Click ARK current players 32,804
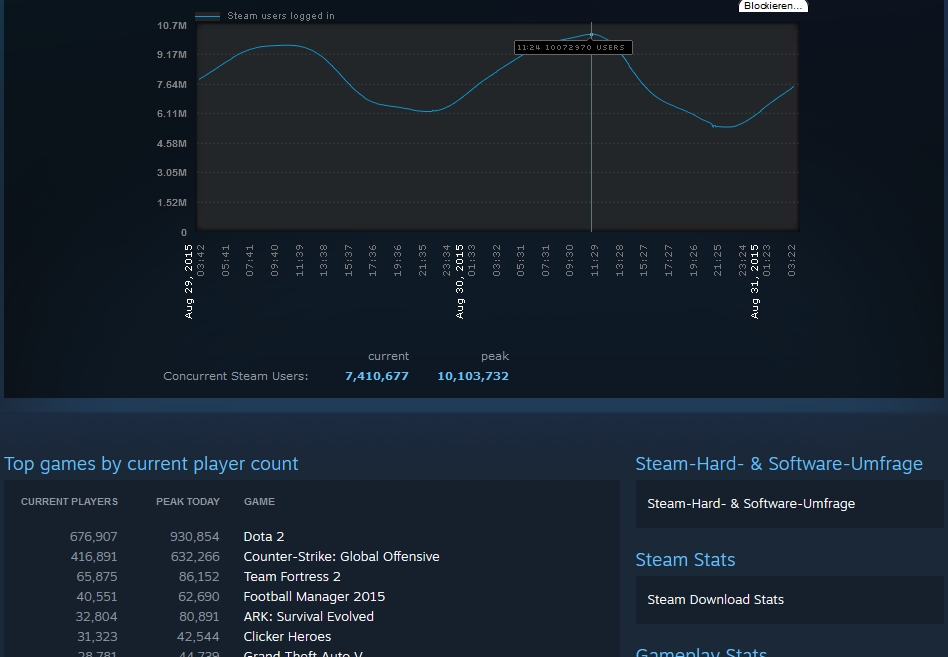 (x=97, y=617)
